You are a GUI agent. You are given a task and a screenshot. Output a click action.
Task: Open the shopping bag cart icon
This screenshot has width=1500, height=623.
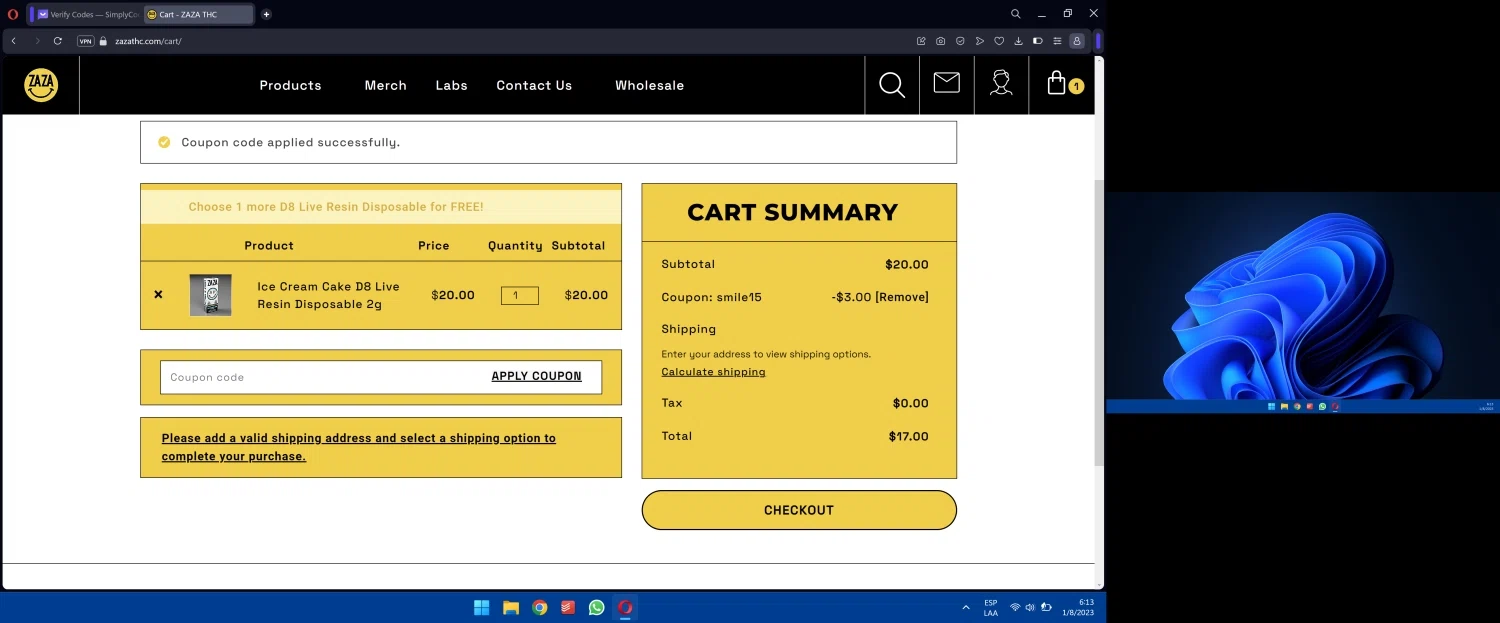click(1057, 83)
